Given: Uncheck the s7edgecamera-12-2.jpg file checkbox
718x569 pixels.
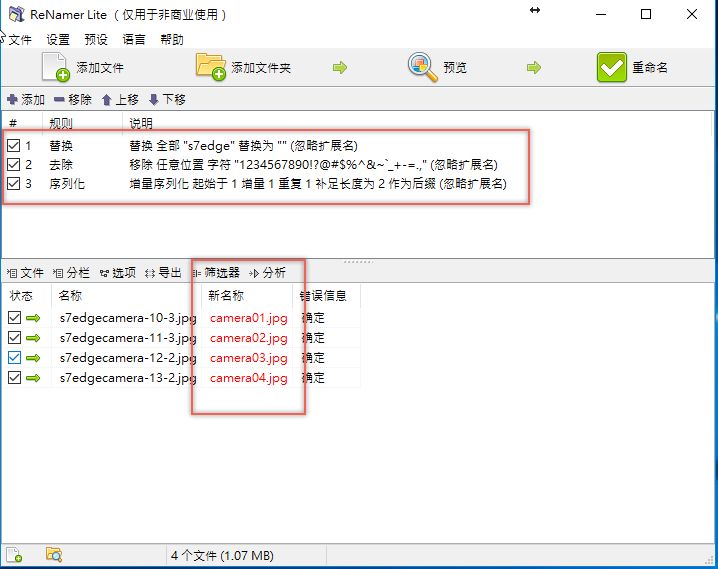Looking at the screenshot, I should [x=15, y=358].
